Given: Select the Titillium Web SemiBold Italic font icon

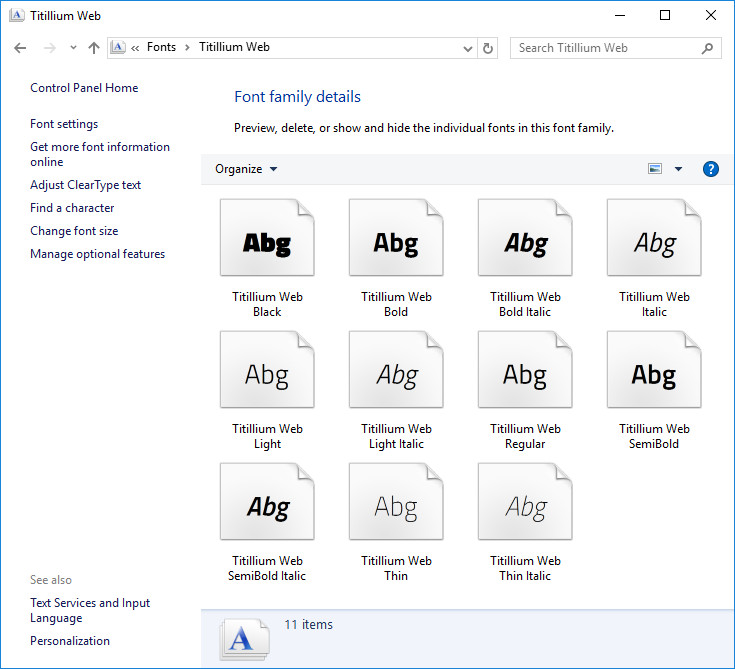Looking at the screenshot, I should (267, 502).
